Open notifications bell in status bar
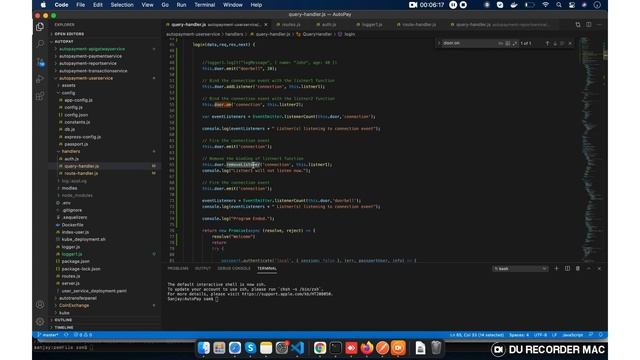The width and height of the screenshot is (640, 360). tap(601, 335)
